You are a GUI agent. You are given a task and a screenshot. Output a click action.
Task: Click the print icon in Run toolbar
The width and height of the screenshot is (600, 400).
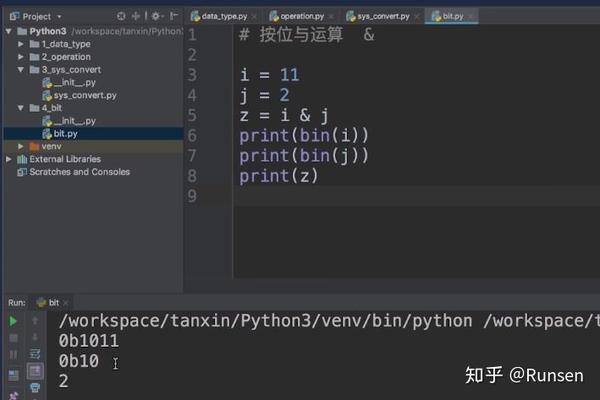click(35, 388)
